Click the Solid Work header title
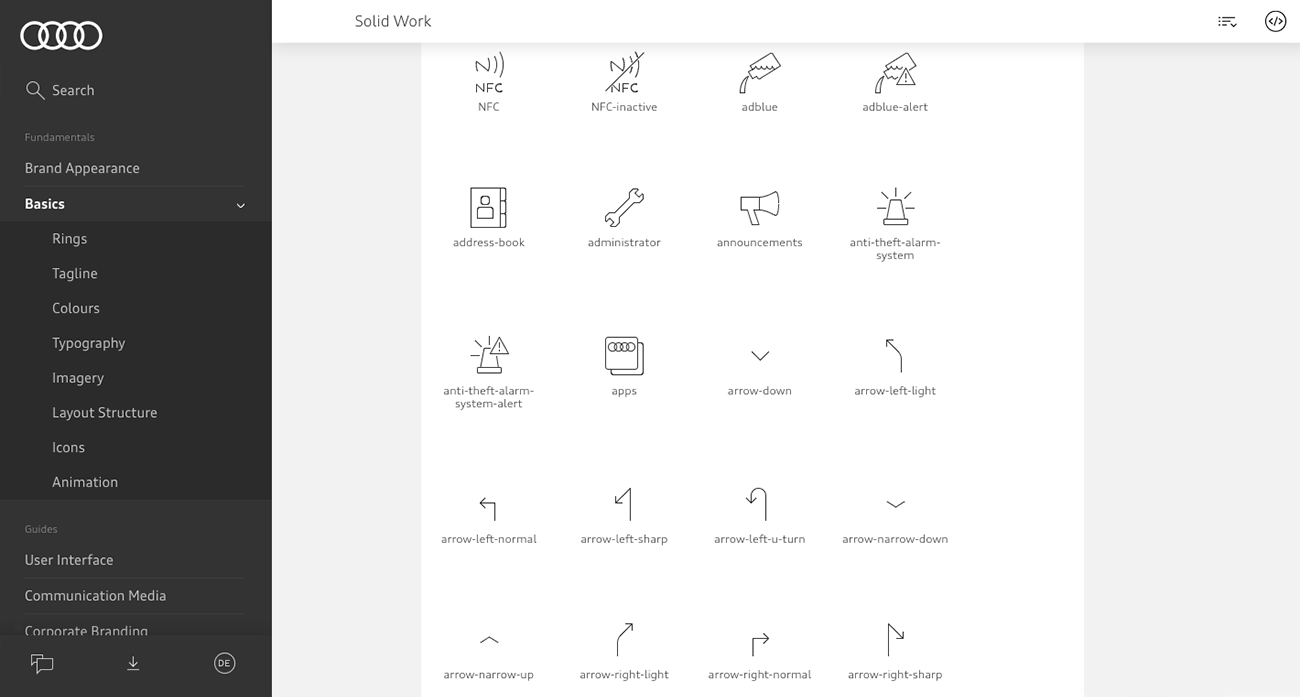 point(393,21)
